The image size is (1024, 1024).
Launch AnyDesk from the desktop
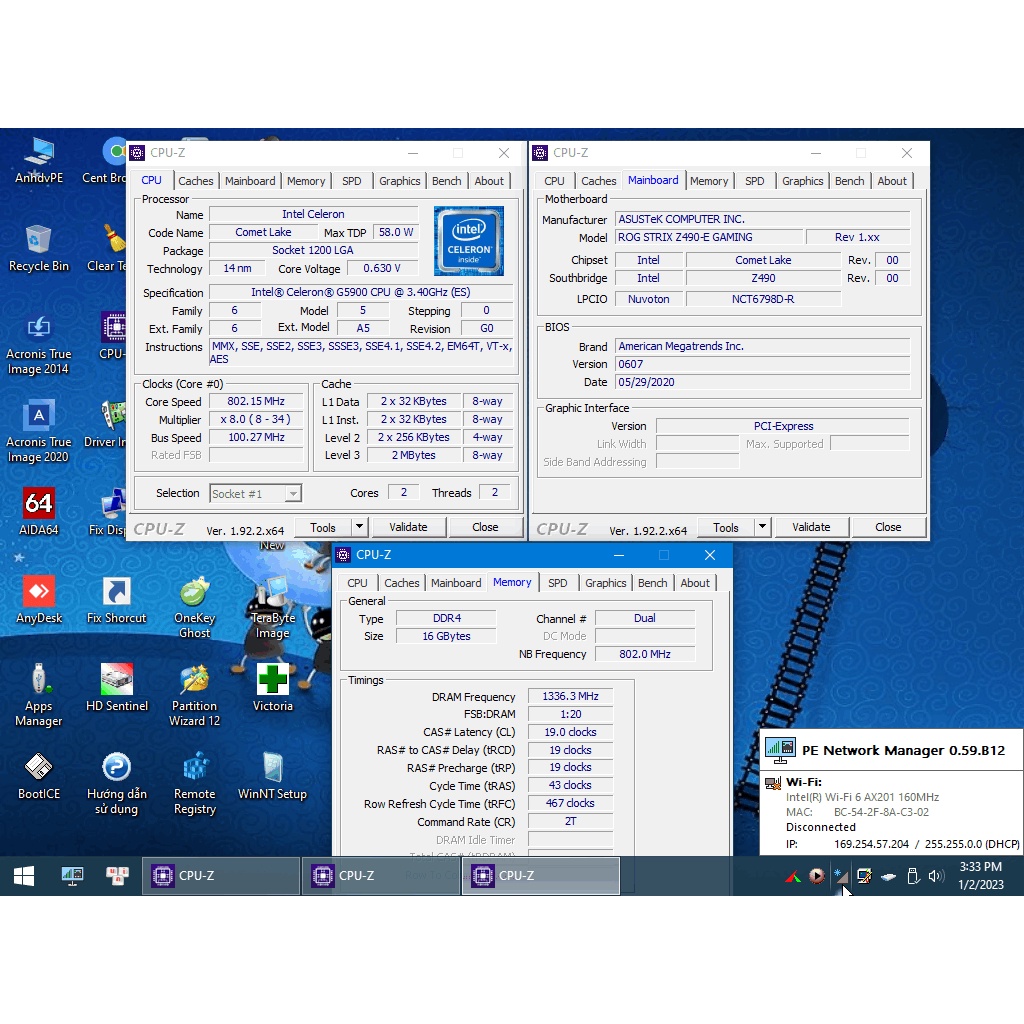click(x=39, y=599)
